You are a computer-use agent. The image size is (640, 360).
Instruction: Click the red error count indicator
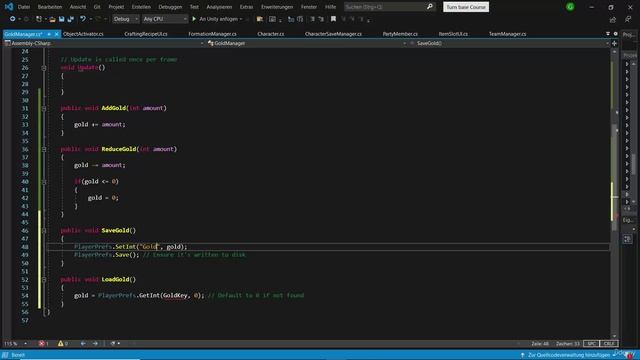(x=44, y=343)
